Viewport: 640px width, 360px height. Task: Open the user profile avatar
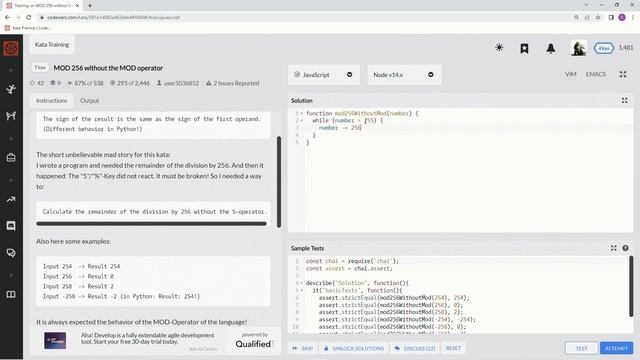(x=579, y=48)
